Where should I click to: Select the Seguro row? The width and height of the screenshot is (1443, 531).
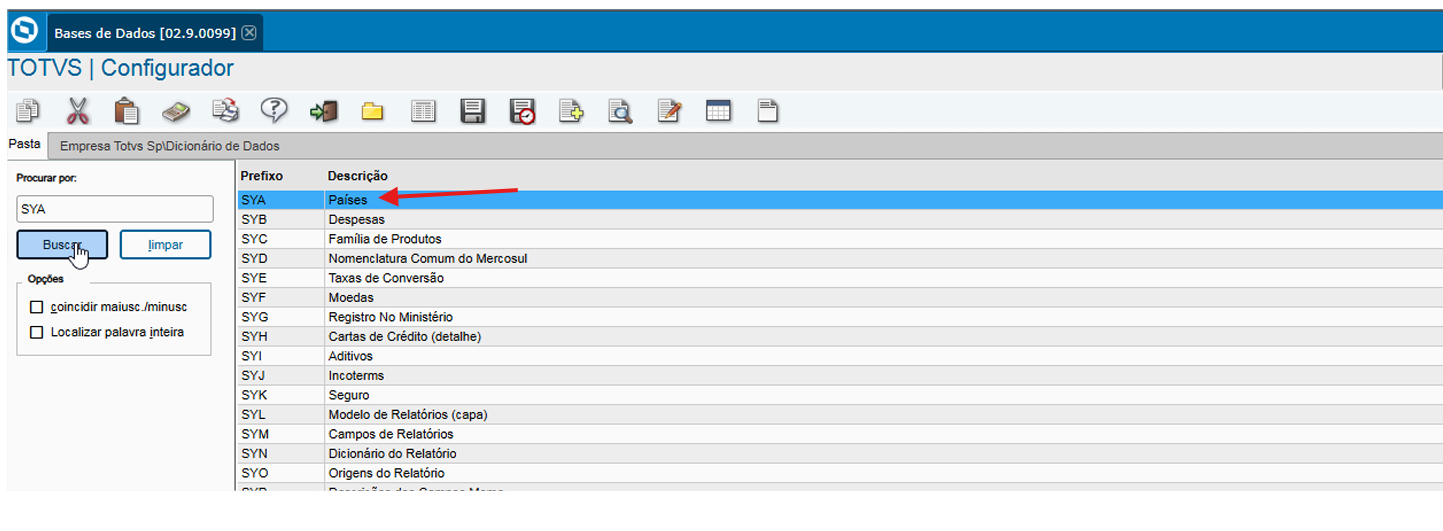pos(840,395)
